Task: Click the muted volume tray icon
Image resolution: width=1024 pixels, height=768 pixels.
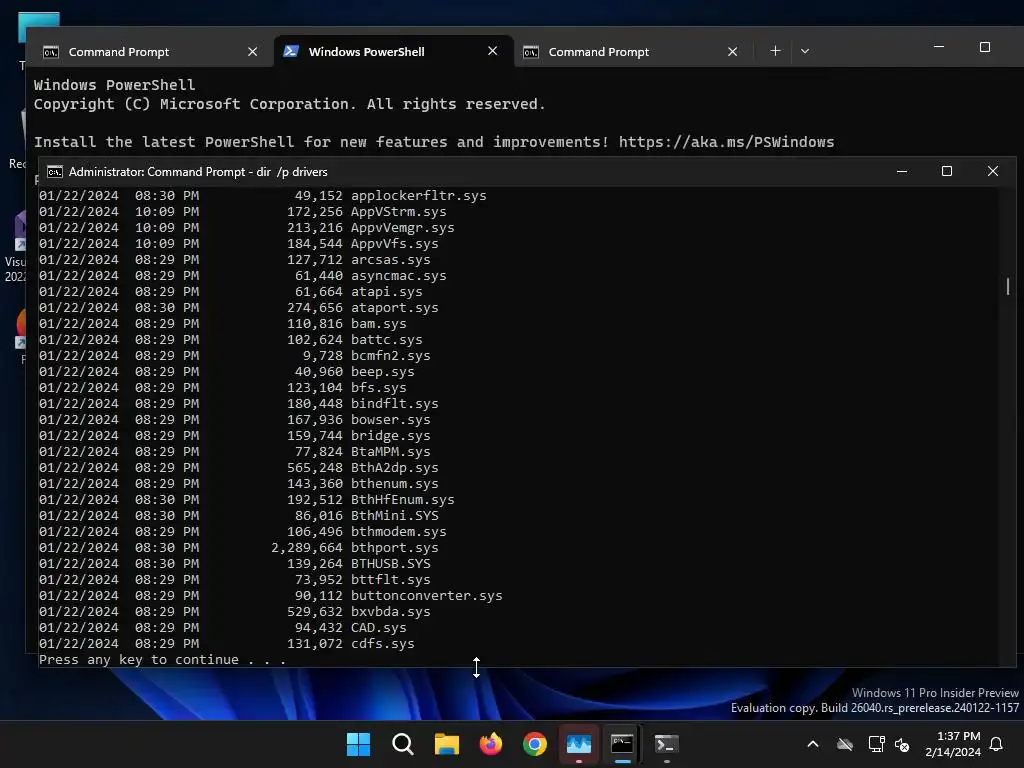Action: (903, 744)
